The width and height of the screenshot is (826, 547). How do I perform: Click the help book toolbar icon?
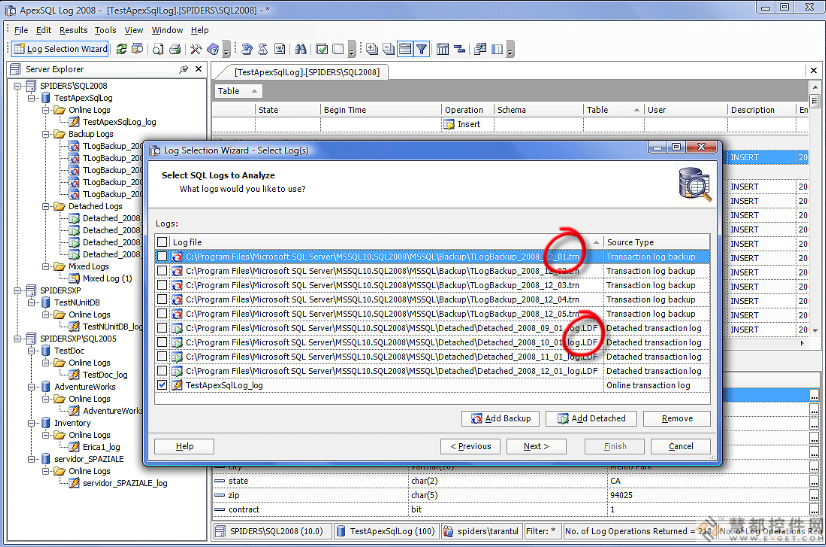[213, 49]
